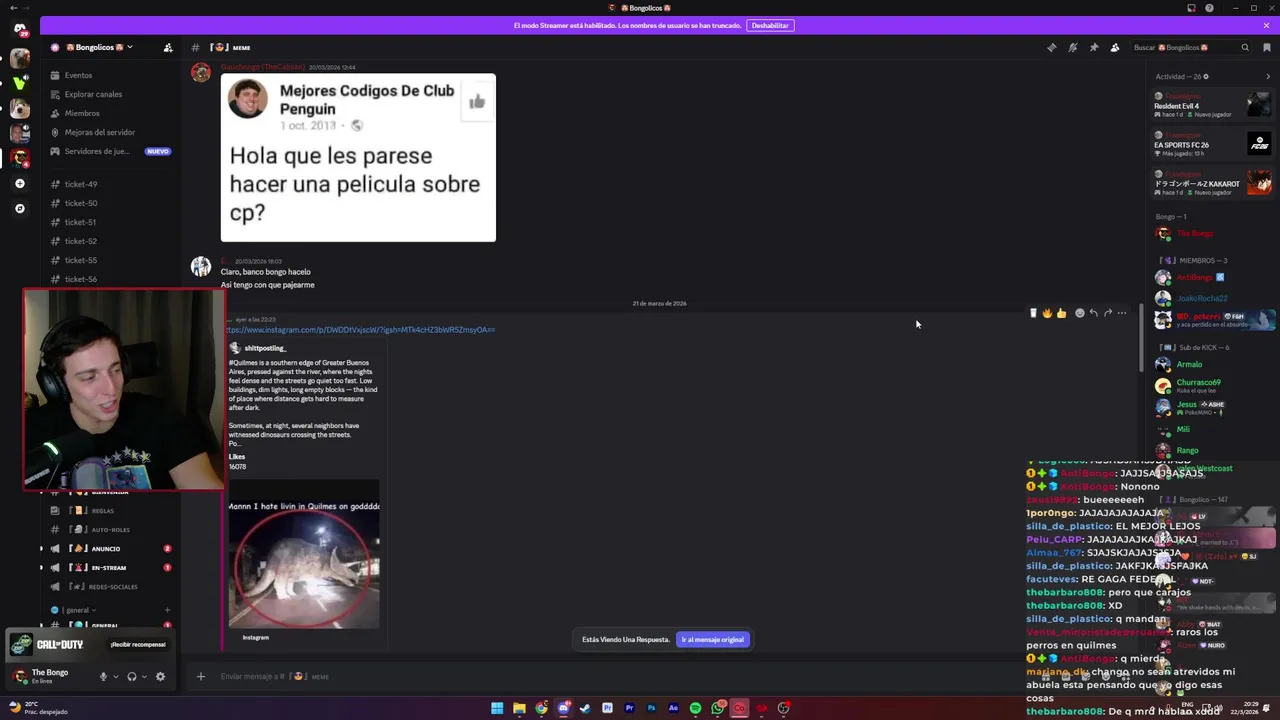Open the Club Penguin meme image
The width and height of the screenshot is (1280, 720).
(x=358, y=157)
